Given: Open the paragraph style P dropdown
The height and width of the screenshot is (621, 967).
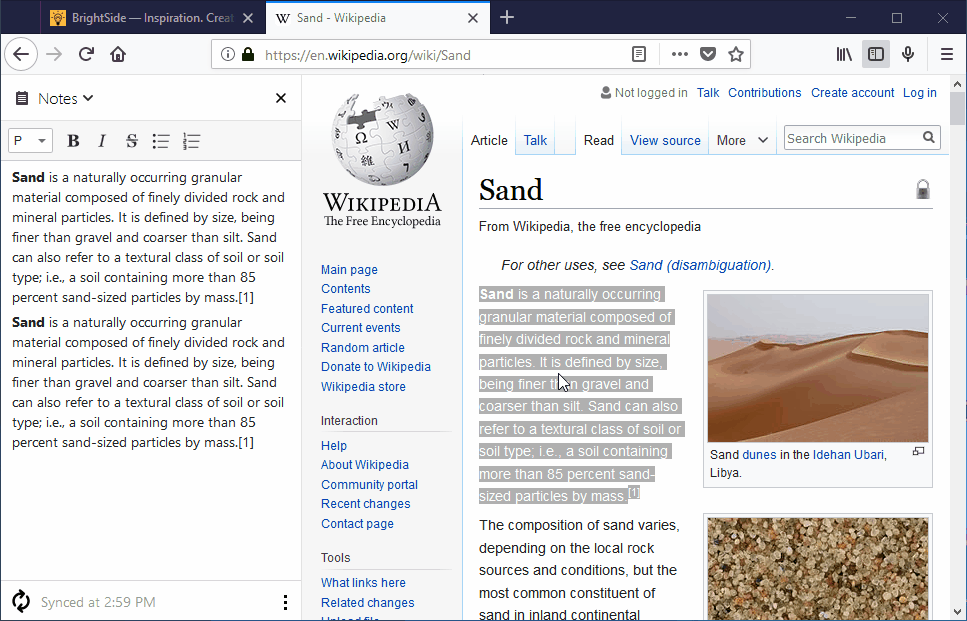Looking at the screenshot, I should coord(30,141).
